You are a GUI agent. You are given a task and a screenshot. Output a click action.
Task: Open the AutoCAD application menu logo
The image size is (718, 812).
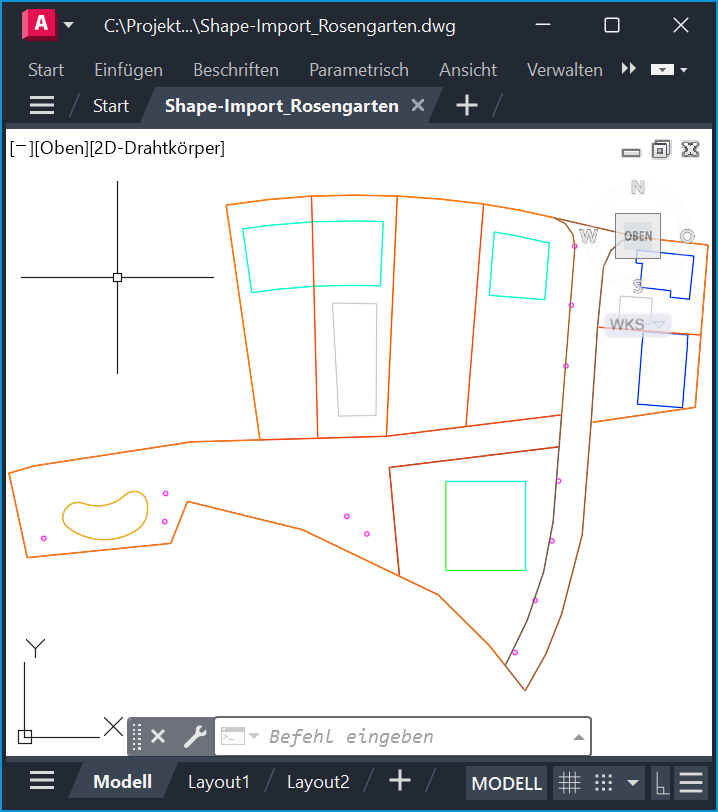(x=41, y=26)
